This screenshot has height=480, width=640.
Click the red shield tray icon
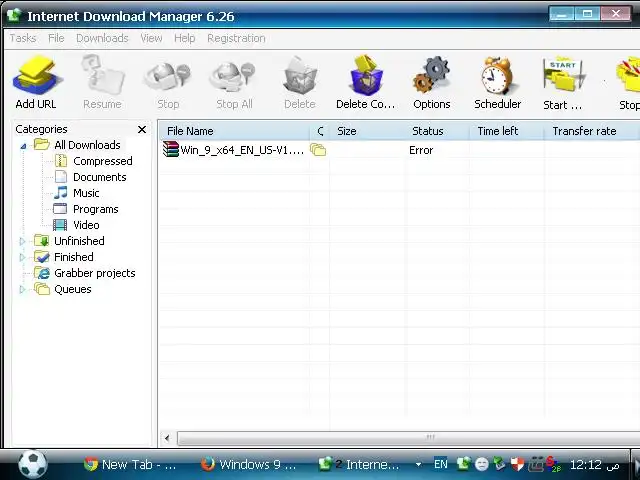(x=518, y=464)
